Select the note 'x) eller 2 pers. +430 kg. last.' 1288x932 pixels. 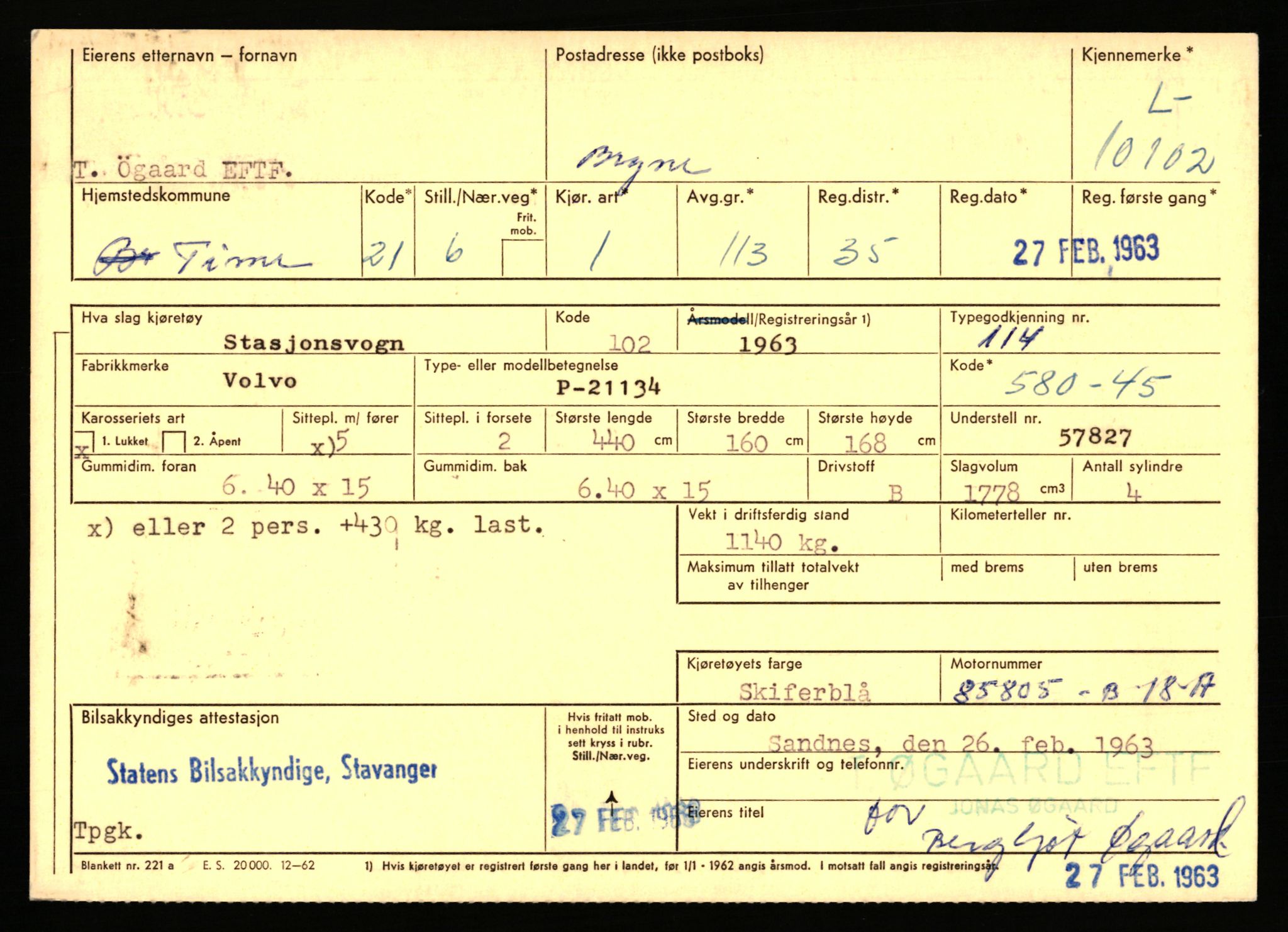pos(316,526)
